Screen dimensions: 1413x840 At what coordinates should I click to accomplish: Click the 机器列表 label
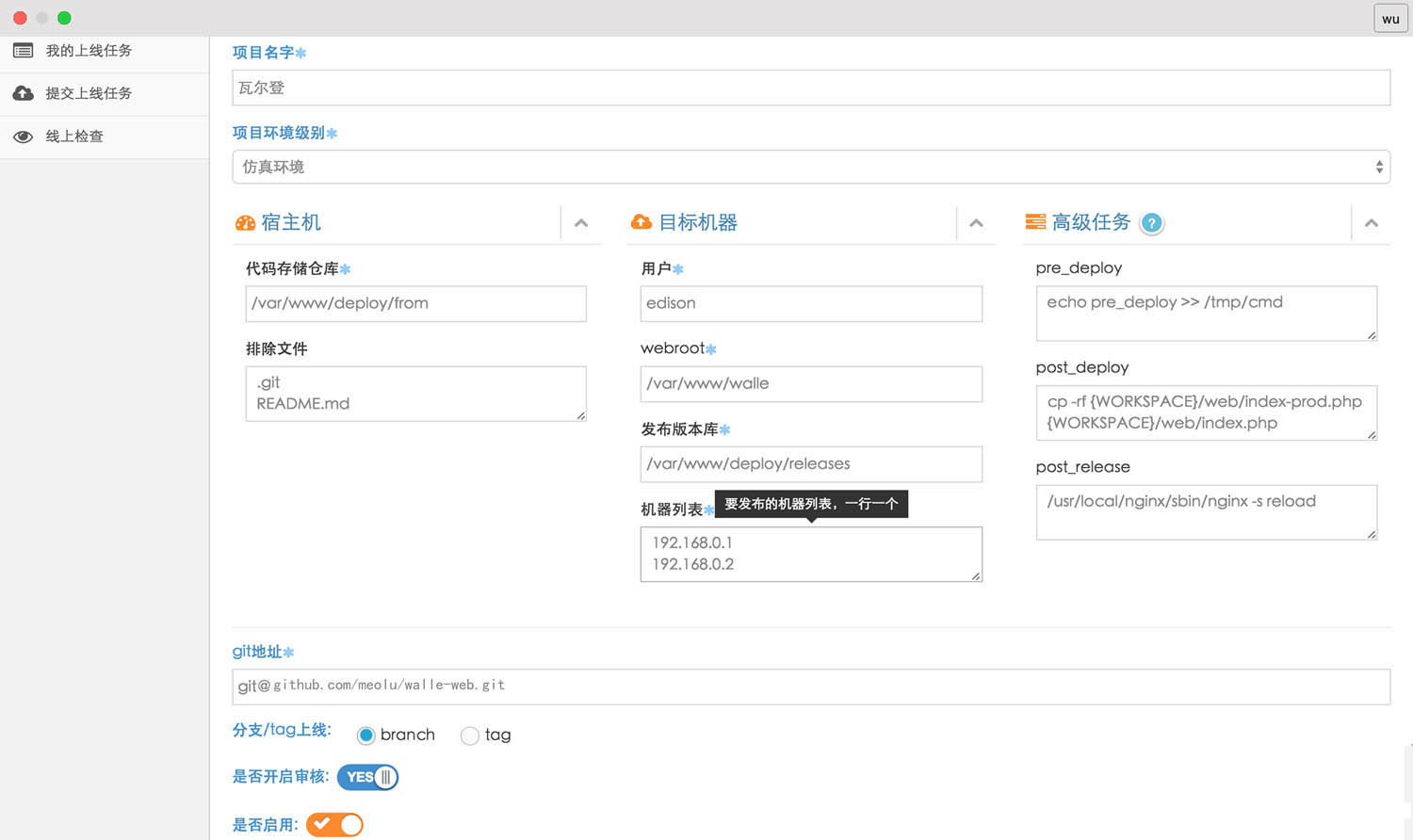click(x=672, y=509)
